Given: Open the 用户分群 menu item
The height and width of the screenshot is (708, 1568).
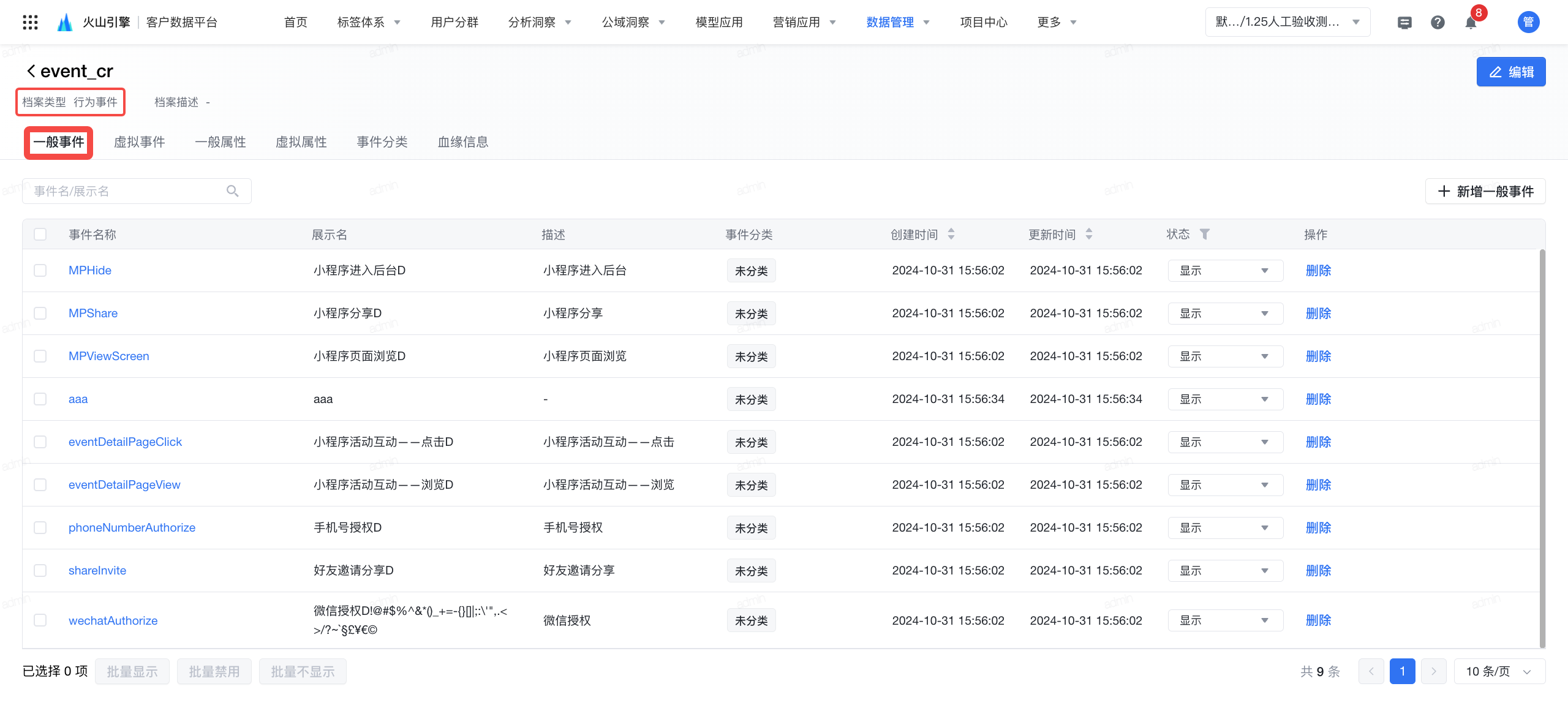Looking at the screenshot, I should (454, 22).
